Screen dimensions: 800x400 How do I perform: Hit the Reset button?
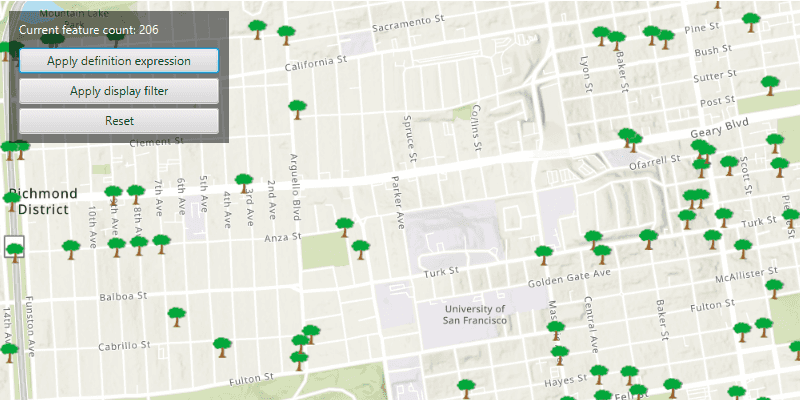119,121
